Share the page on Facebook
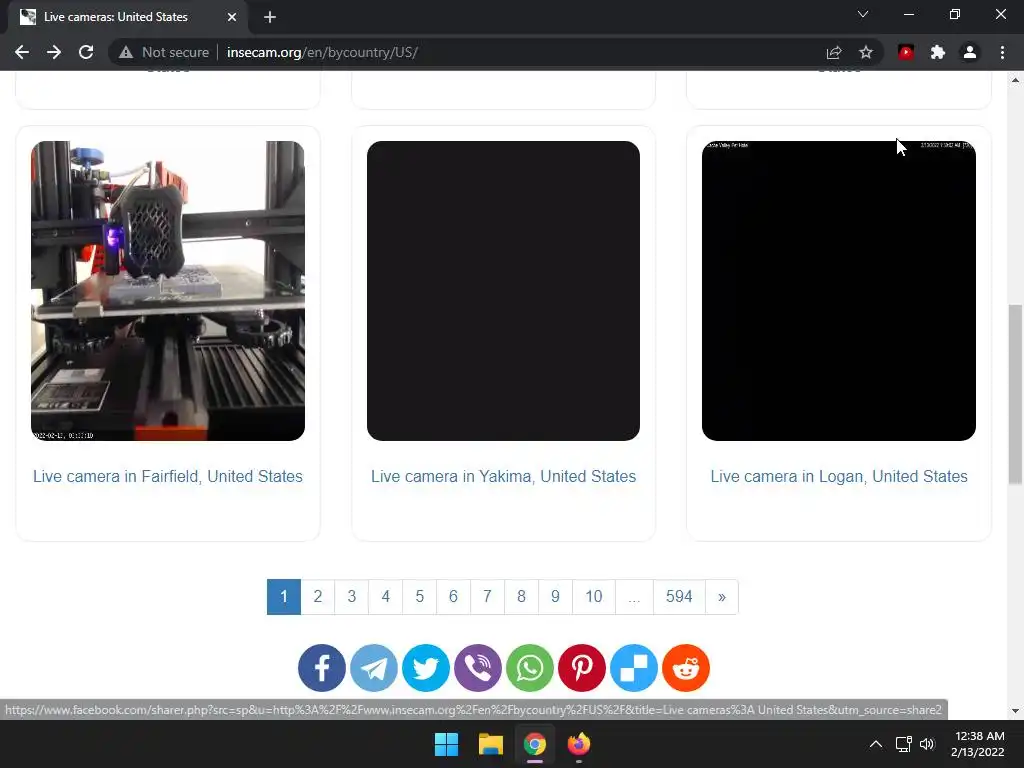The width and height of the screenshot is (1024, 768). coord(321,667)
